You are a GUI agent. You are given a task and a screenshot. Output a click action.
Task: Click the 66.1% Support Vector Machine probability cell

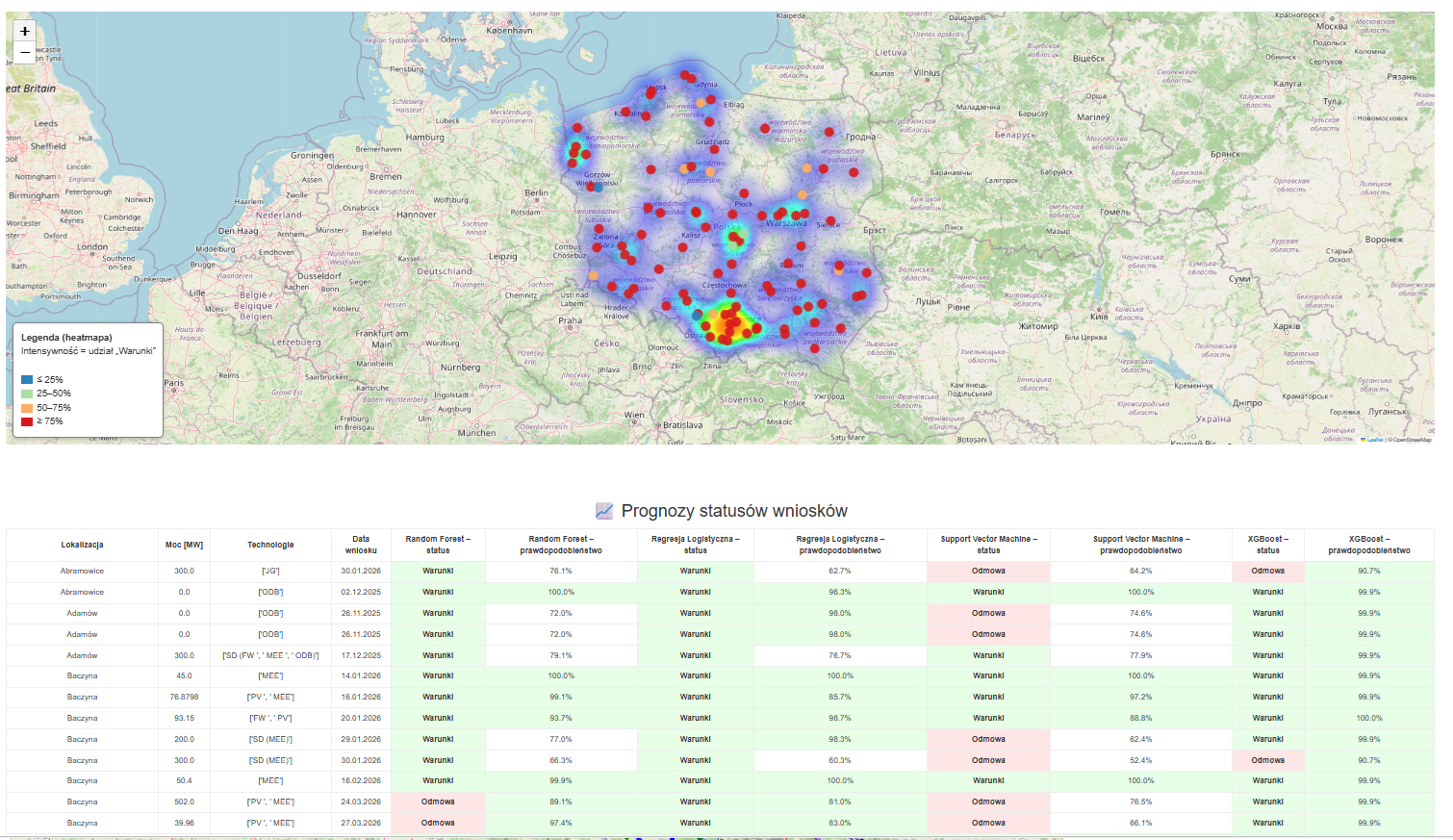point(1141,824)
